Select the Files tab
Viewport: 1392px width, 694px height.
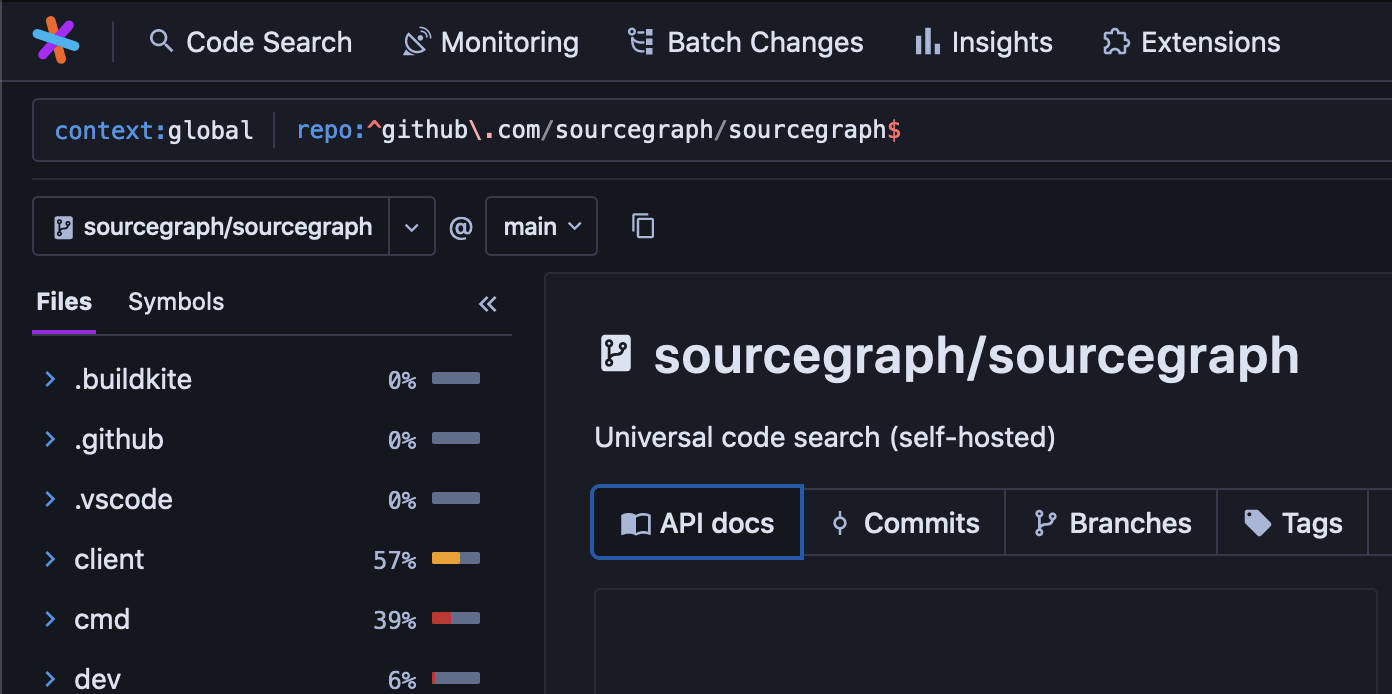[x=63, y=301]
